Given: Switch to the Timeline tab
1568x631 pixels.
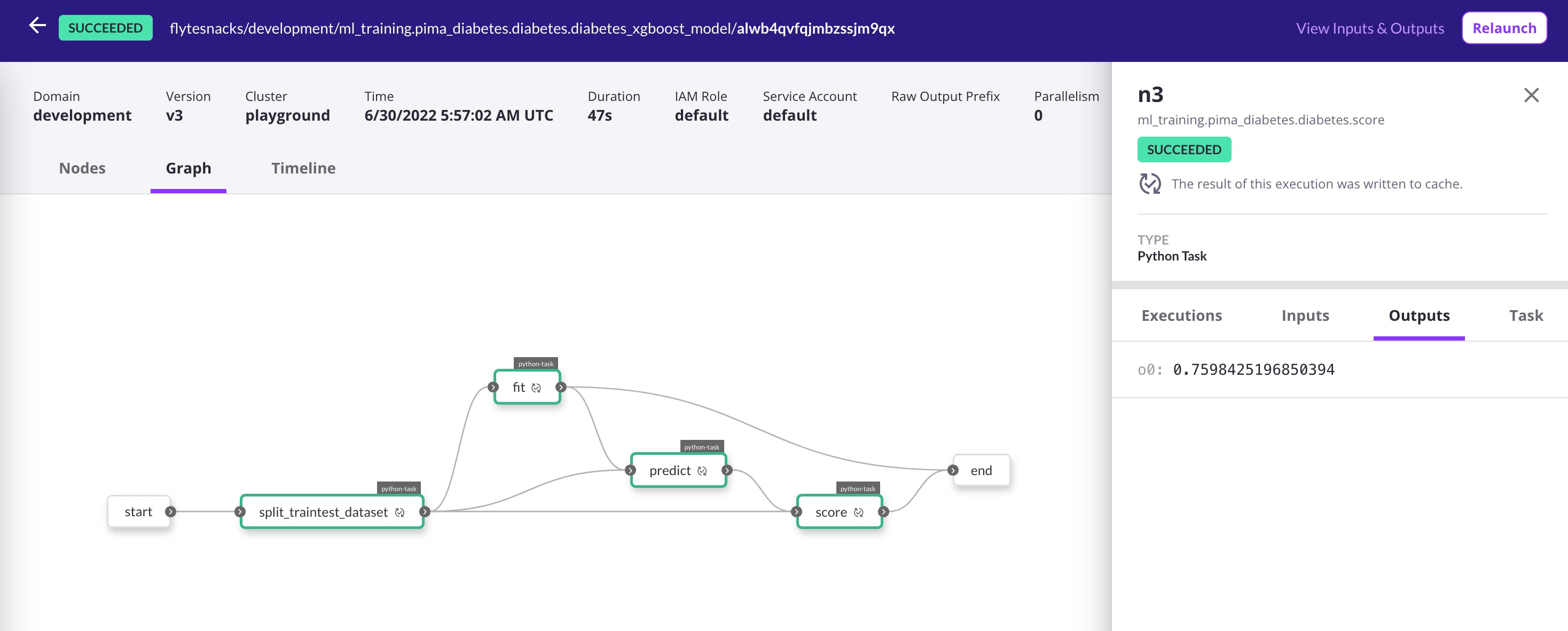Looking at the screenshot, I should point(303,169).
